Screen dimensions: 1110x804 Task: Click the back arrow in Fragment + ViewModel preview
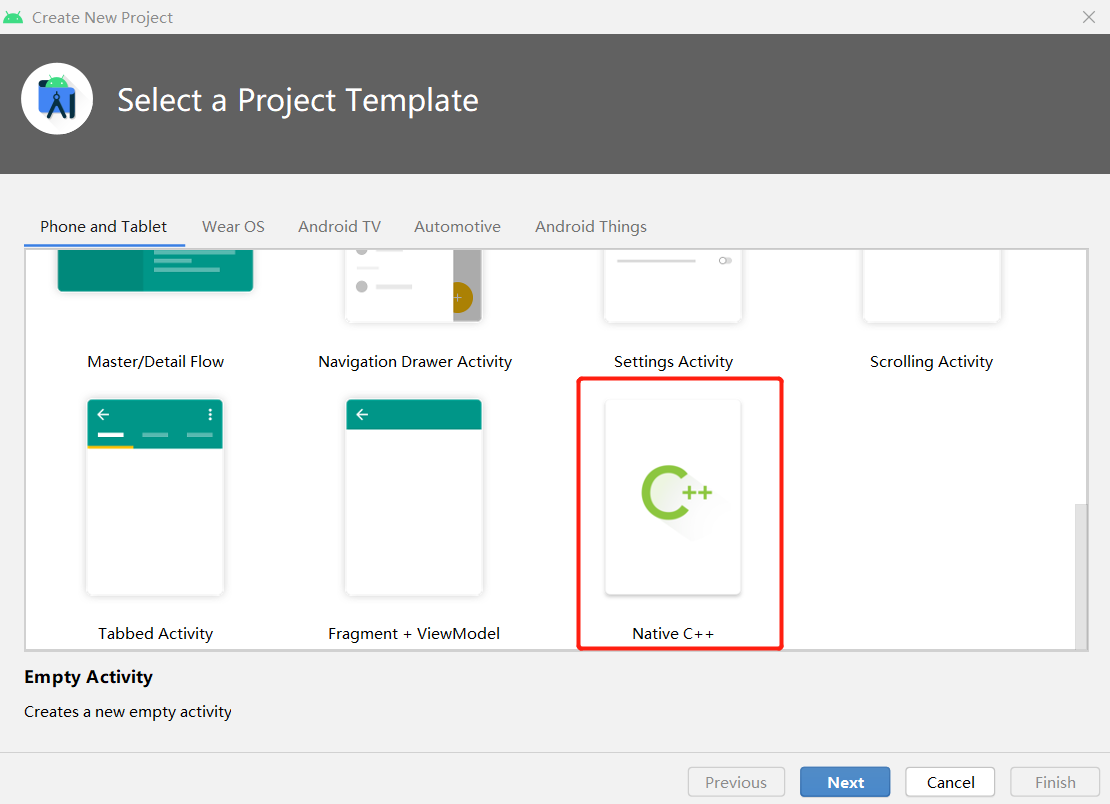pyautogui.click(x=362, y=414)
